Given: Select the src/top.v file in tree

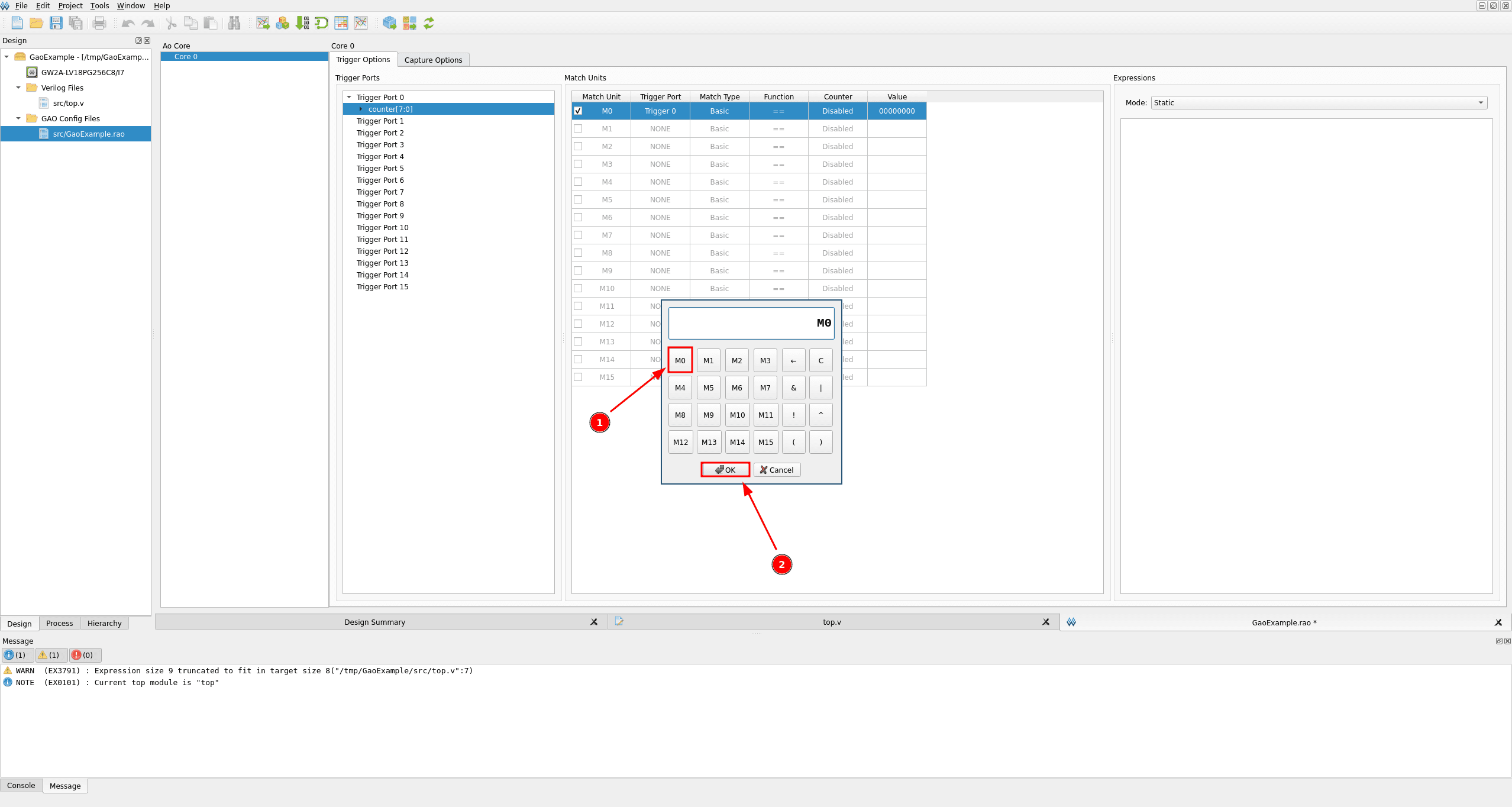Looking at the screenshot, I should tap(68, 103).
